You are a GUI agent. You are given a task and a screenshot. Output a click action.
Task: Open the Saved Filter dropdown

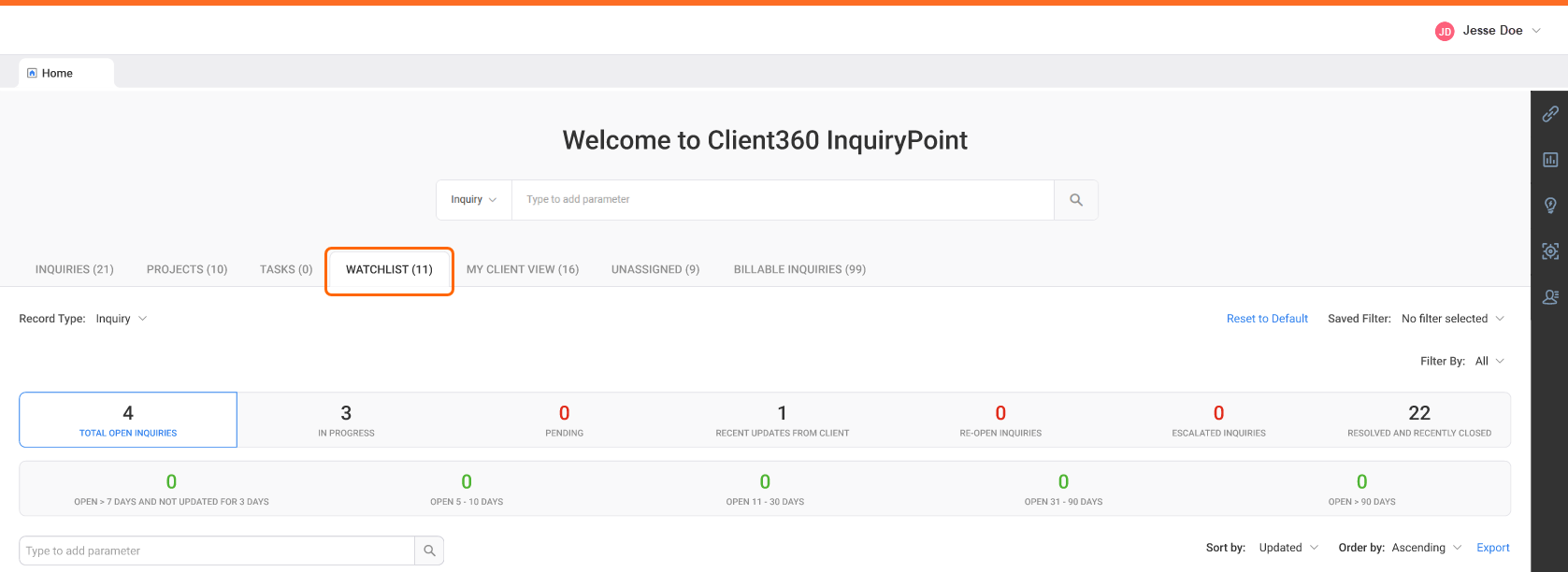click(1453, 319)
